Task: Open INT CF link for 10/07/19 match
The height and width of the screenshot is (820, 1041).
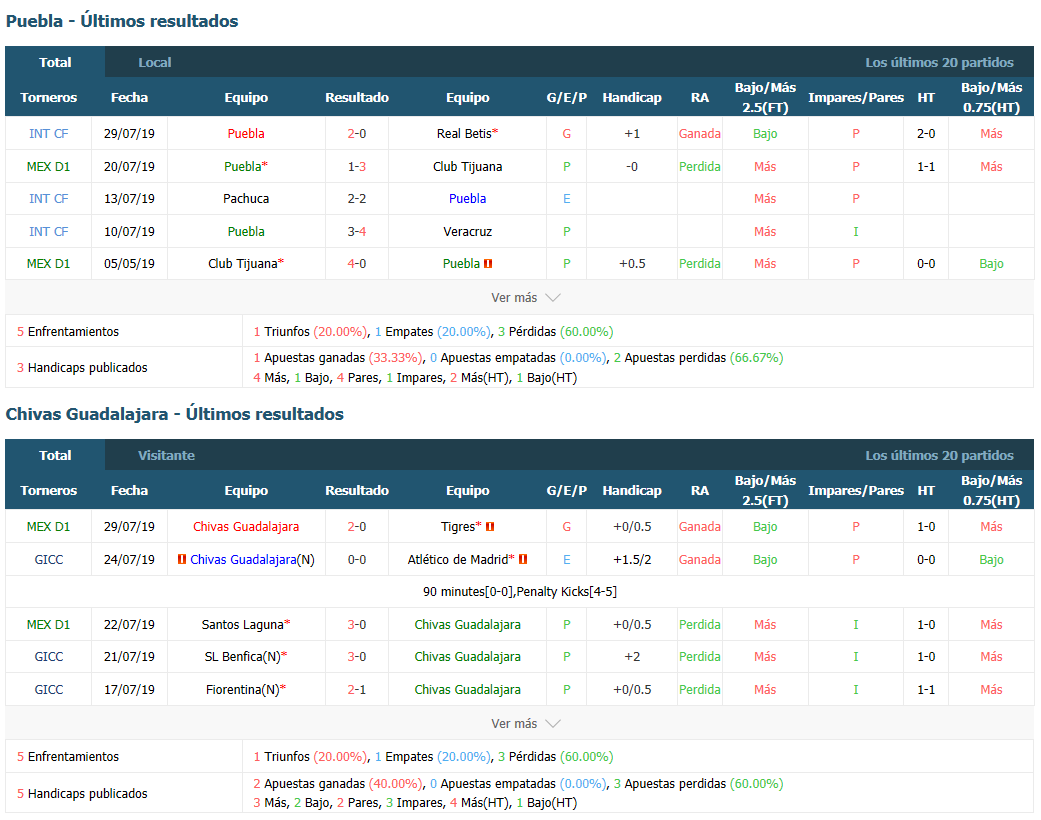Action: (48, 232)
